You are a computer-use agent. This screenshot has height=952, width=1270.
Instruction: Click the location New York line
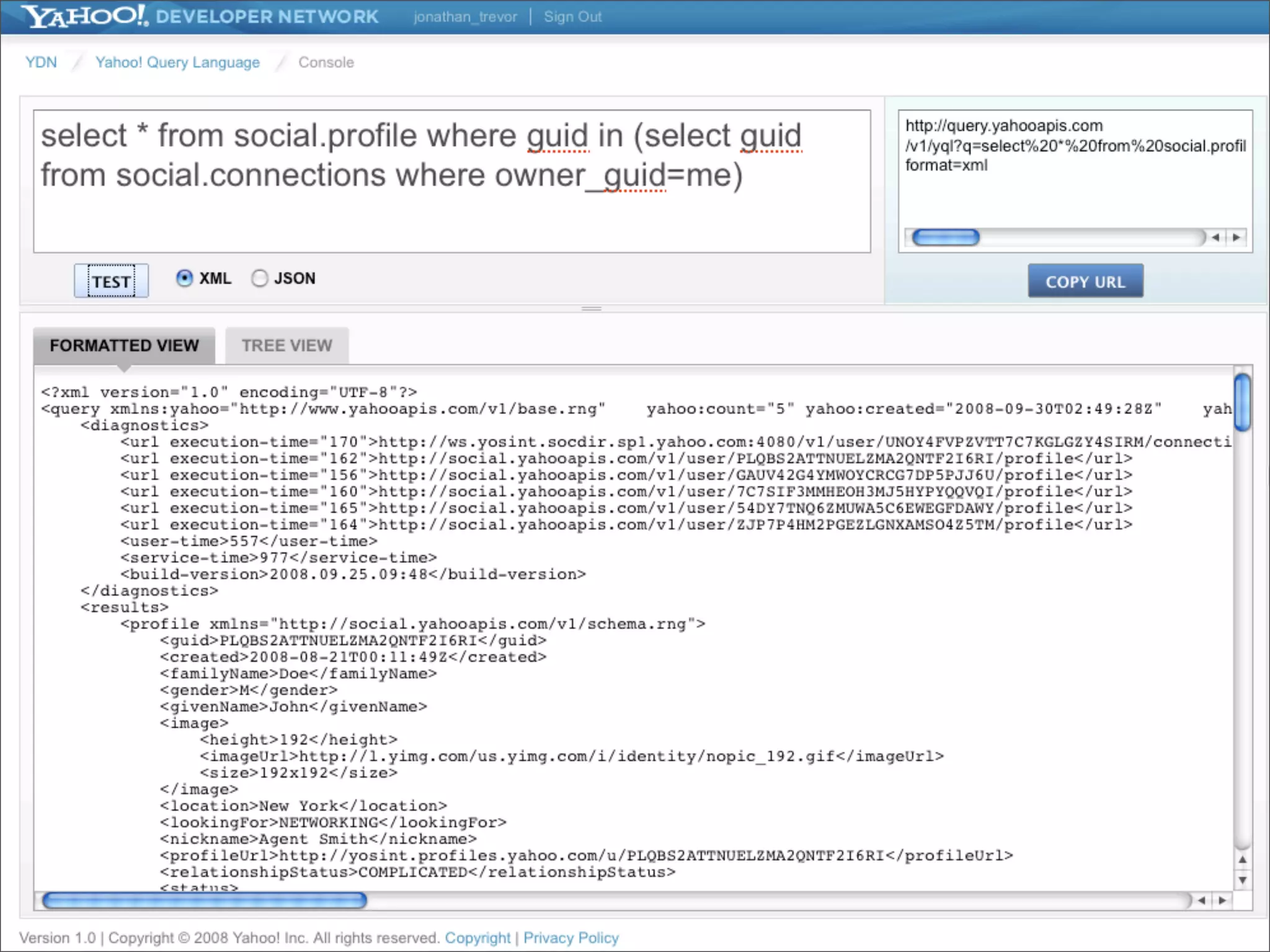(x=303, y=806)
